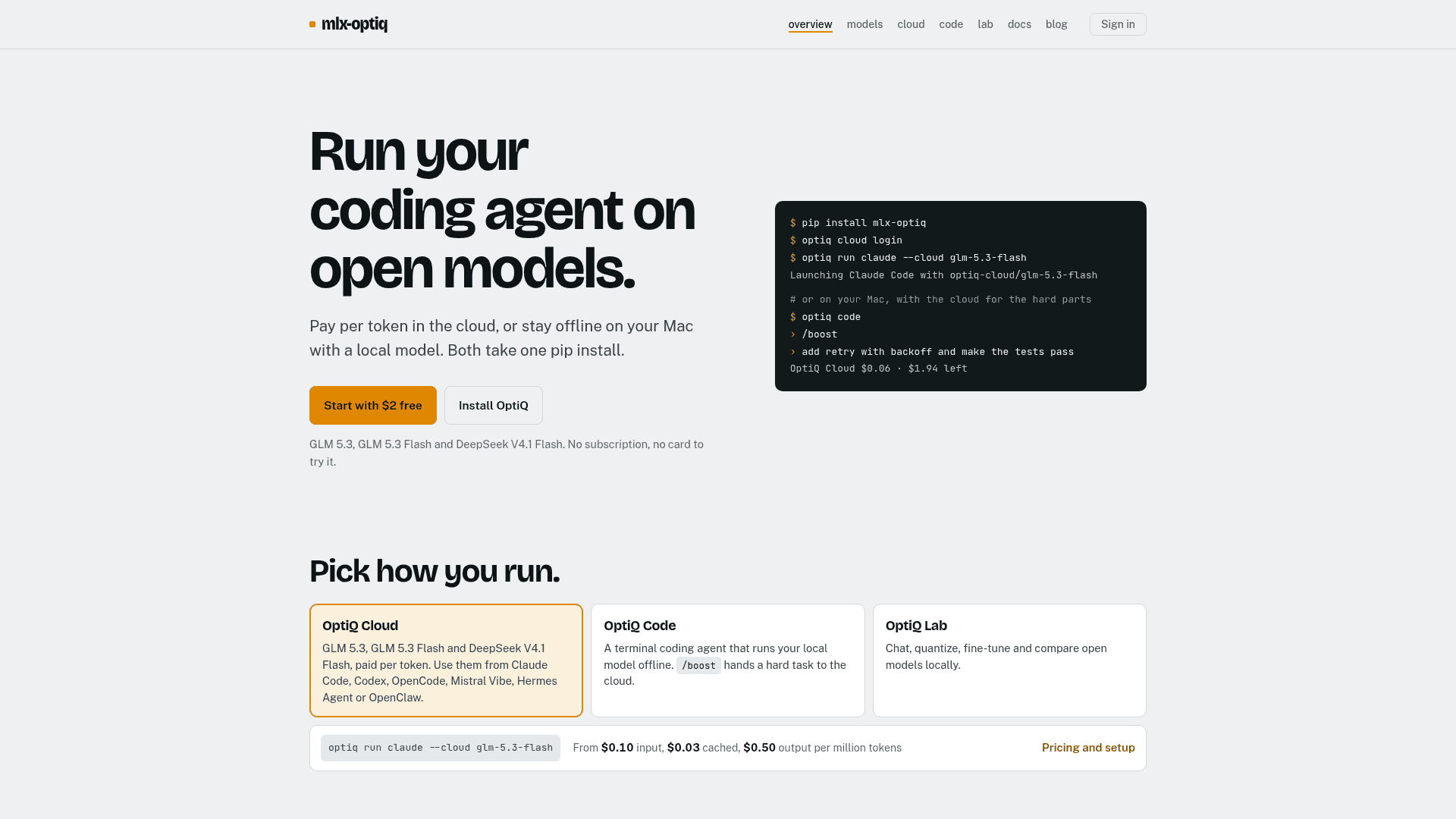Click the 'pip install mlx-optiq' terminal line
The width and height of the screenshot is (1456, 819).
click(858, 223)
